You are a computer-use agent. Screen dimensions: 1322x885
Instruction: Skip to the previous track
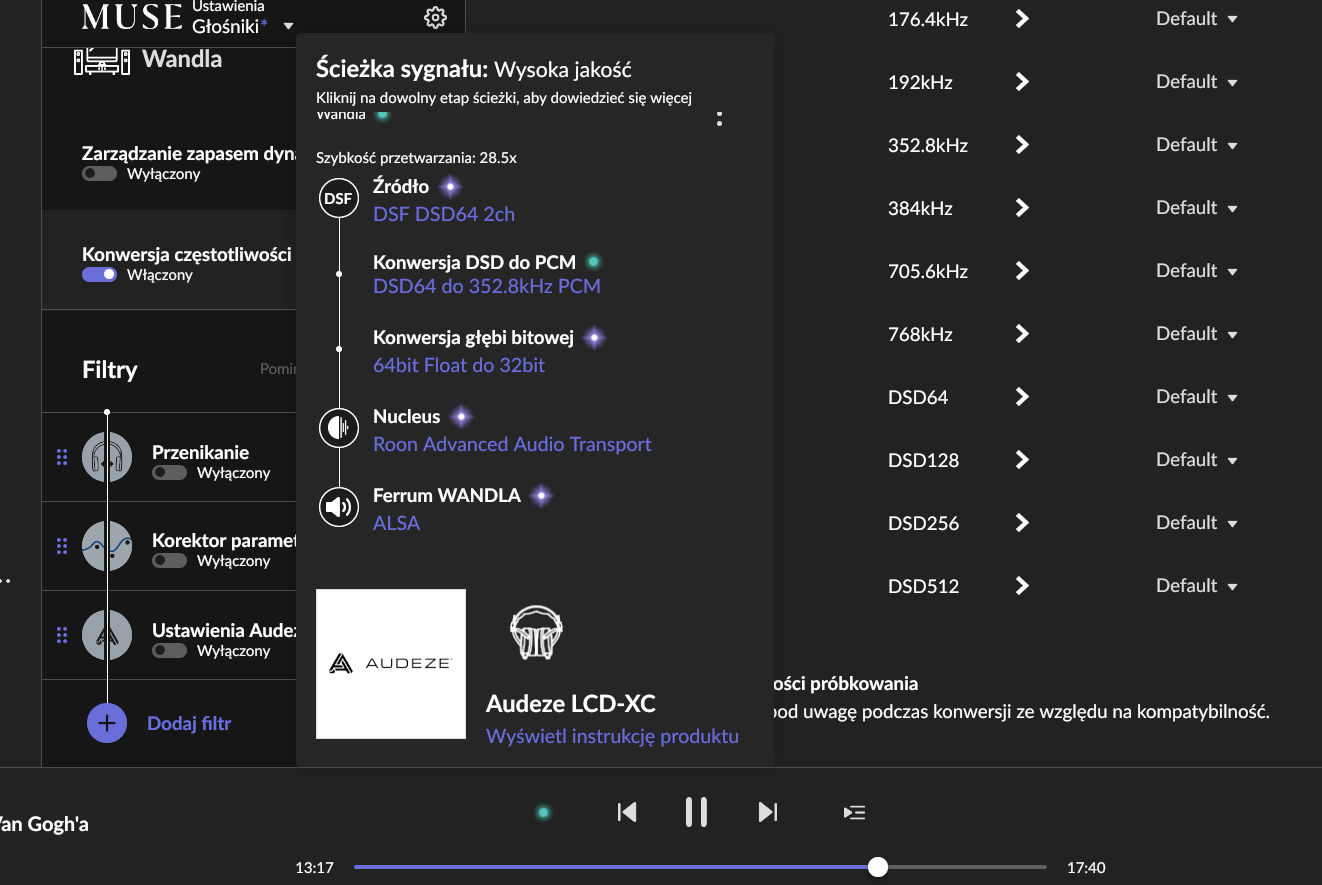627,812
